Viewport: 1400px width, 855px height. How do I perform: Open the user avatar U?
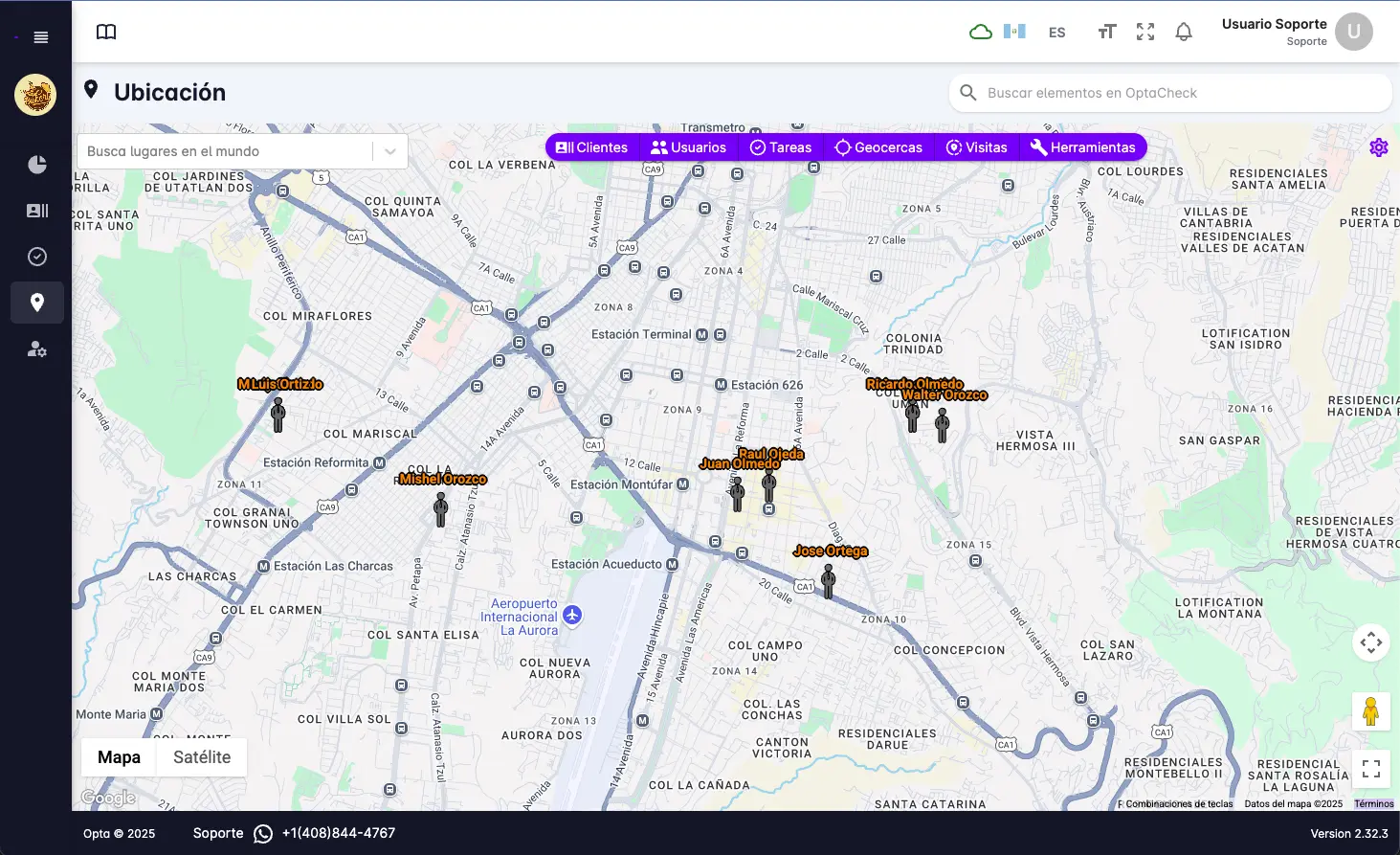point(1354,32)
